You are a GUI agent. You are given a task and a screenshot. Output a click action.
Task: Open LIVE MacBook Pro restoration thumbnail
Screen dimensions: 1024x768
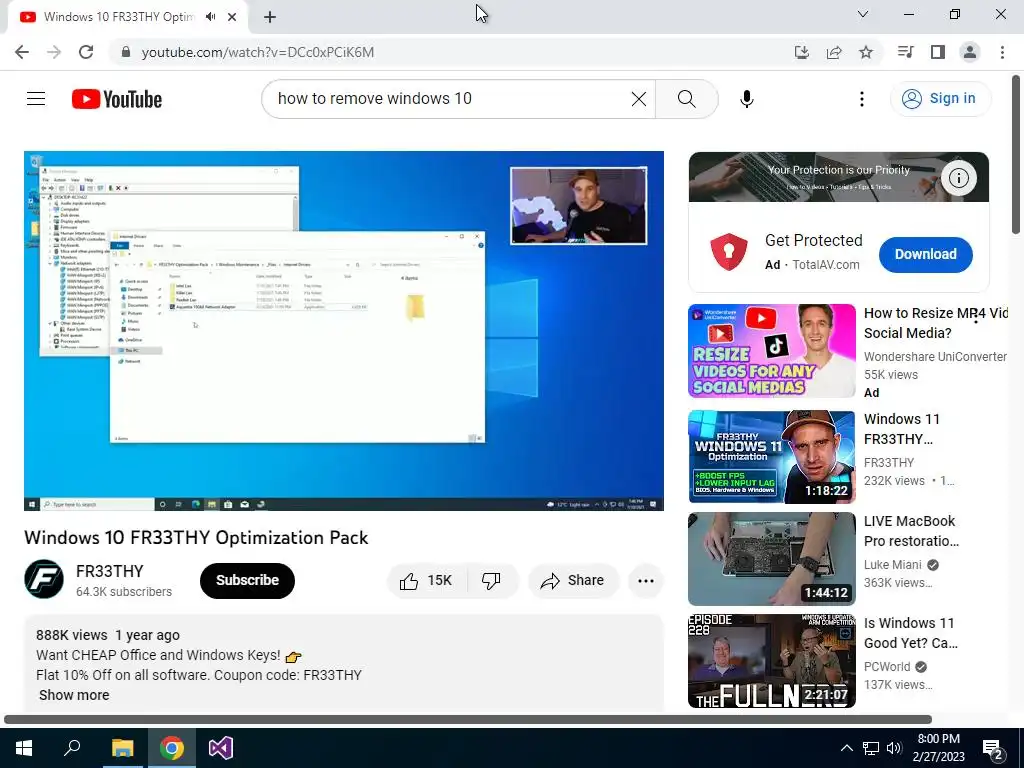coord(771,558)
